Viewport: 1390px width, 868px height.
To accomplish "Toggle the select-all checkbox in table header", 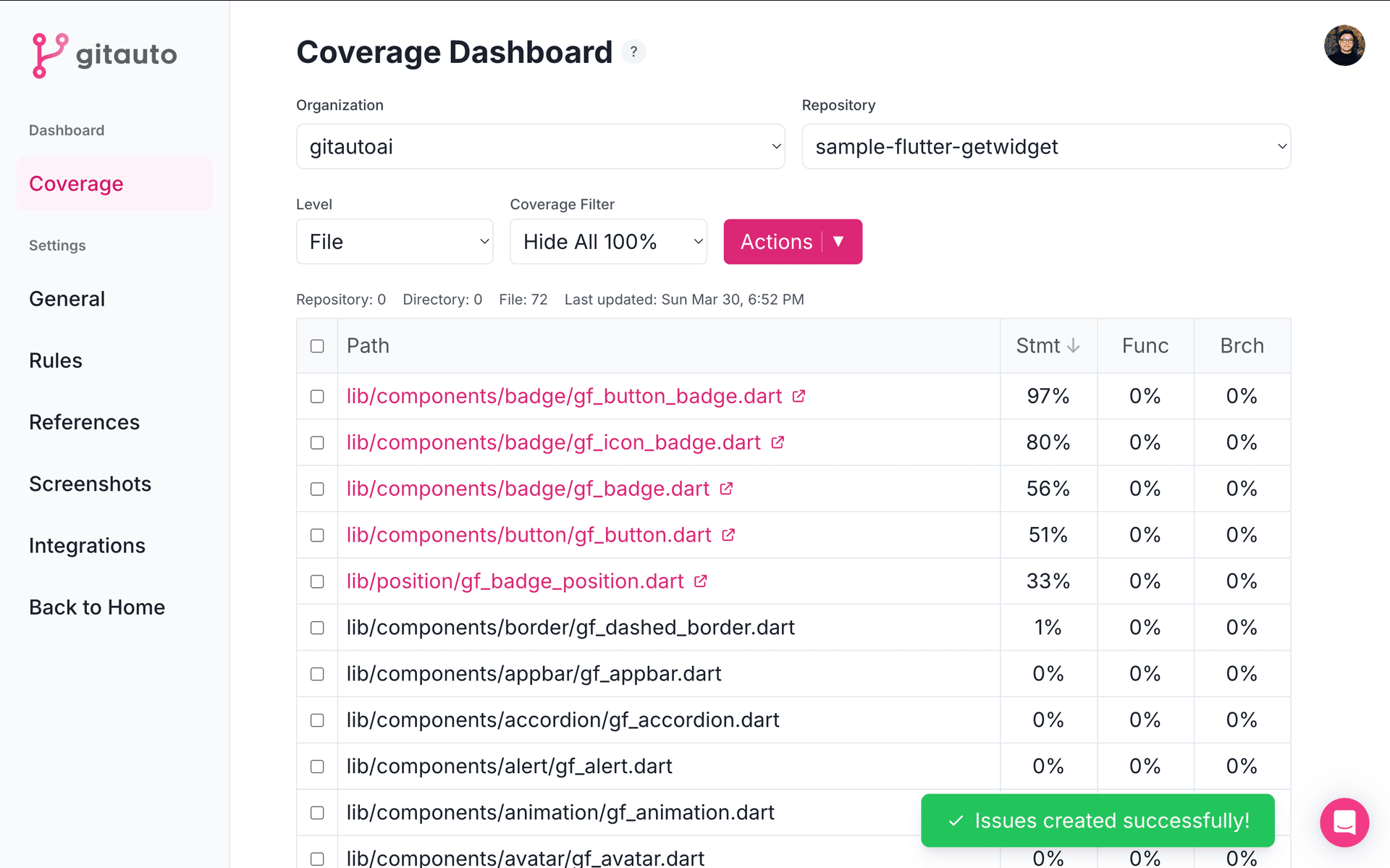I will [x=317, y=346].
